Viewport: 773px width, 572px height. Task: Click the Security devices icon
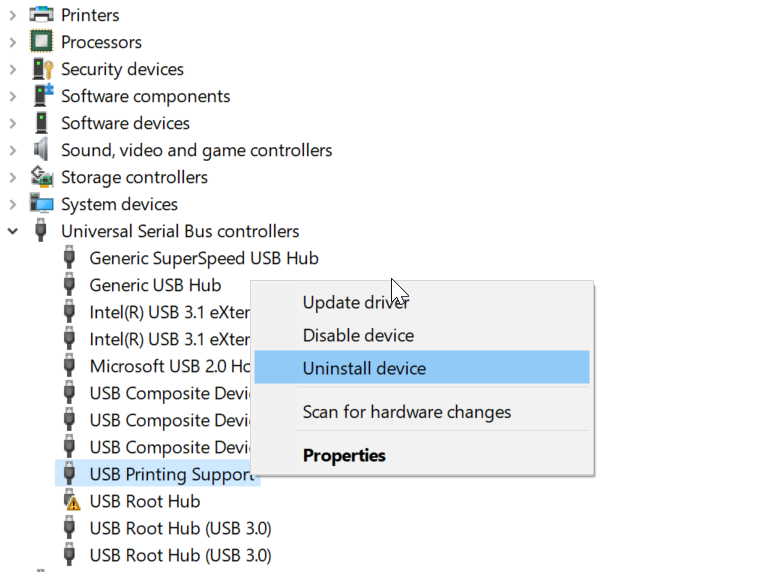(41, 69)
